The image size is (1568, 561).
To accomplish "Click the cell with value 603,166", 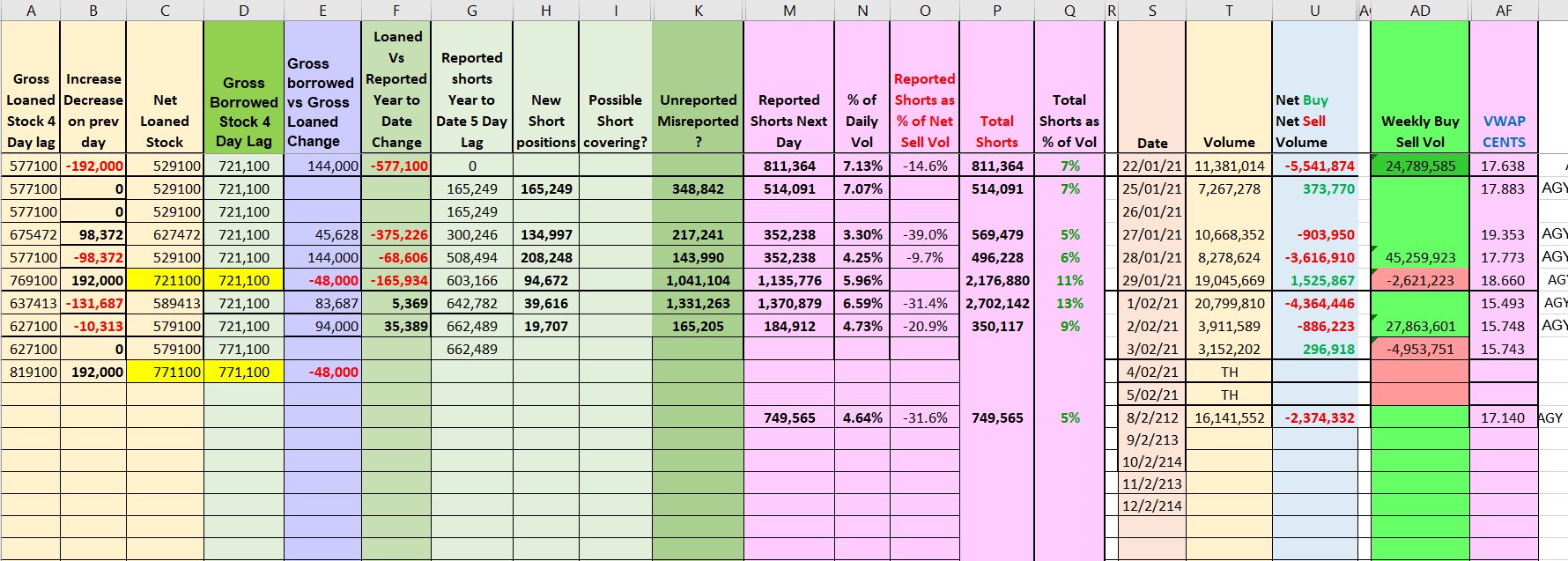I will [x=472, y=280].
